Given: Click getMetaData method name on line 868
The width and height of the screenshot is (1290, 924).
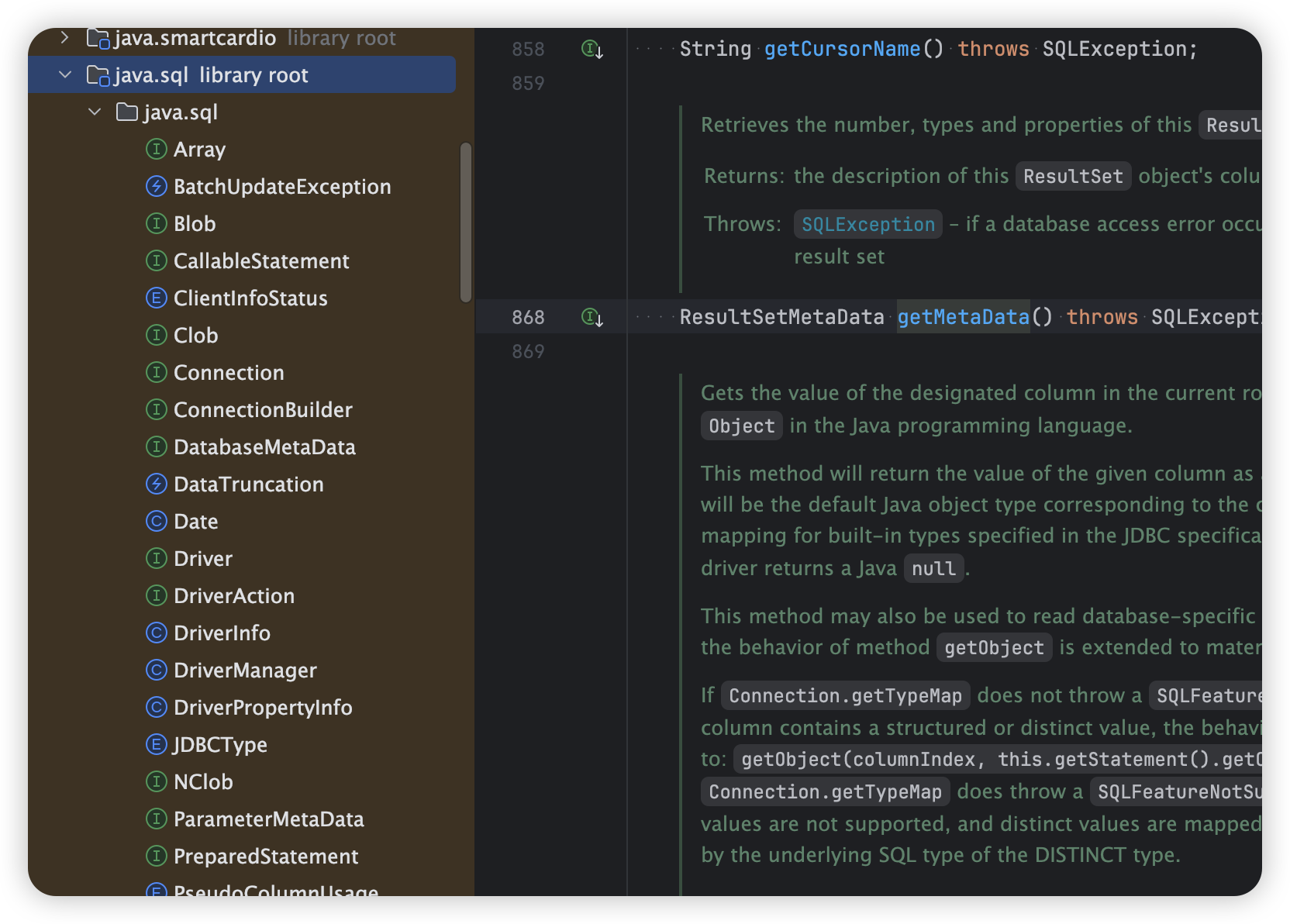Looking at the screenshot, I should [963, 317].
